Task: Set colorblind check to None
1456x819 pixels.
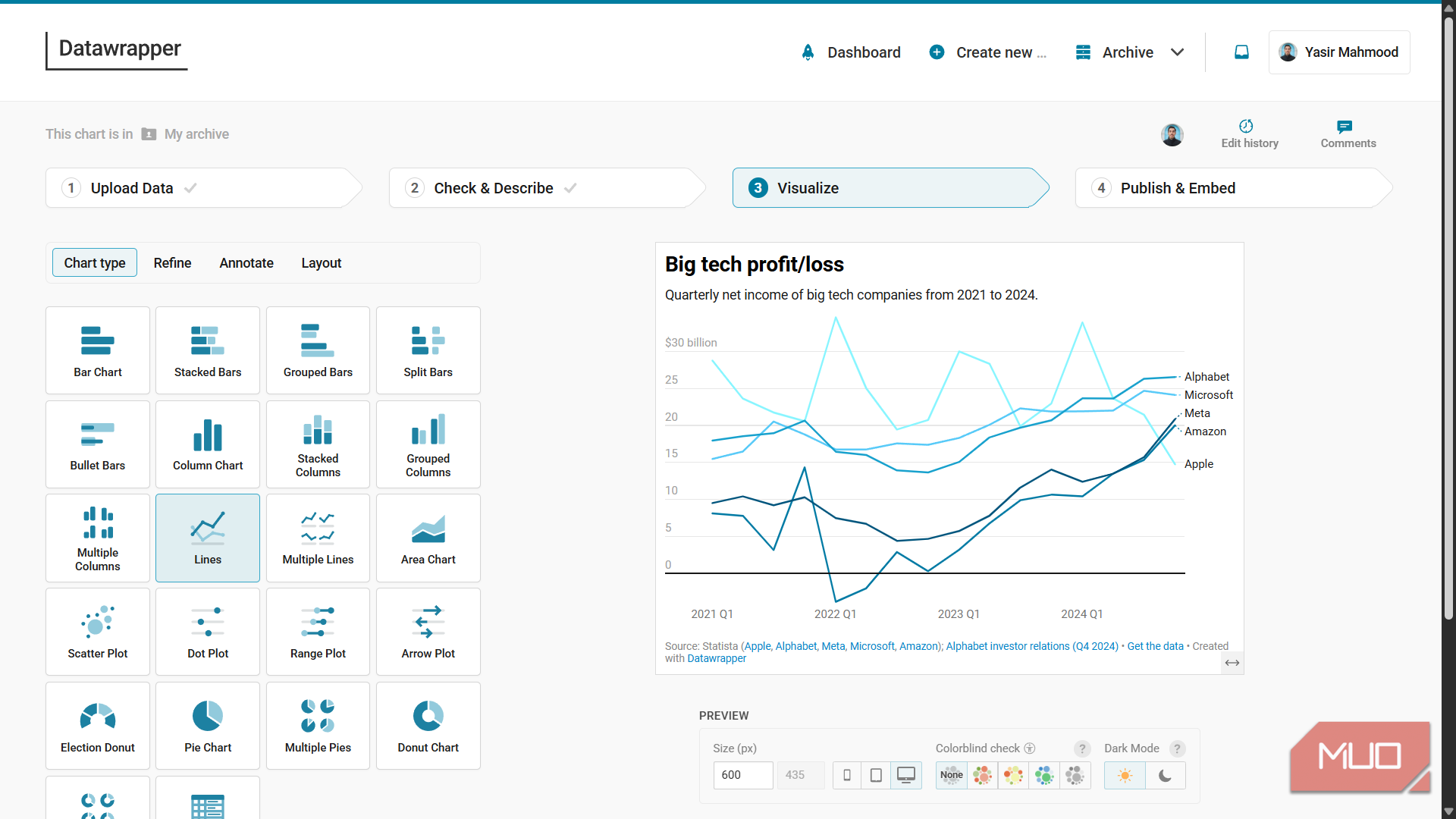Action: [x=952, y=775]
